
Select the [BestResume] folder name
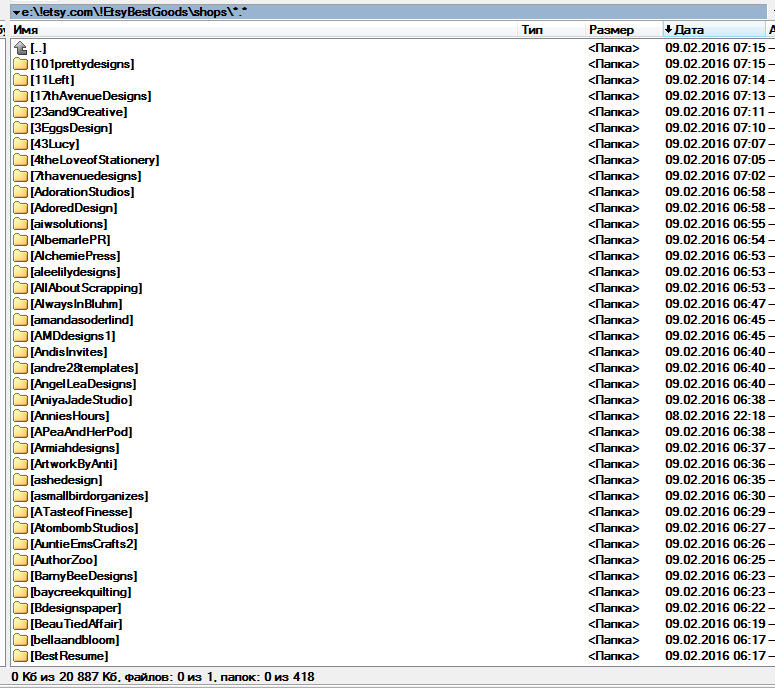(69, 655)
